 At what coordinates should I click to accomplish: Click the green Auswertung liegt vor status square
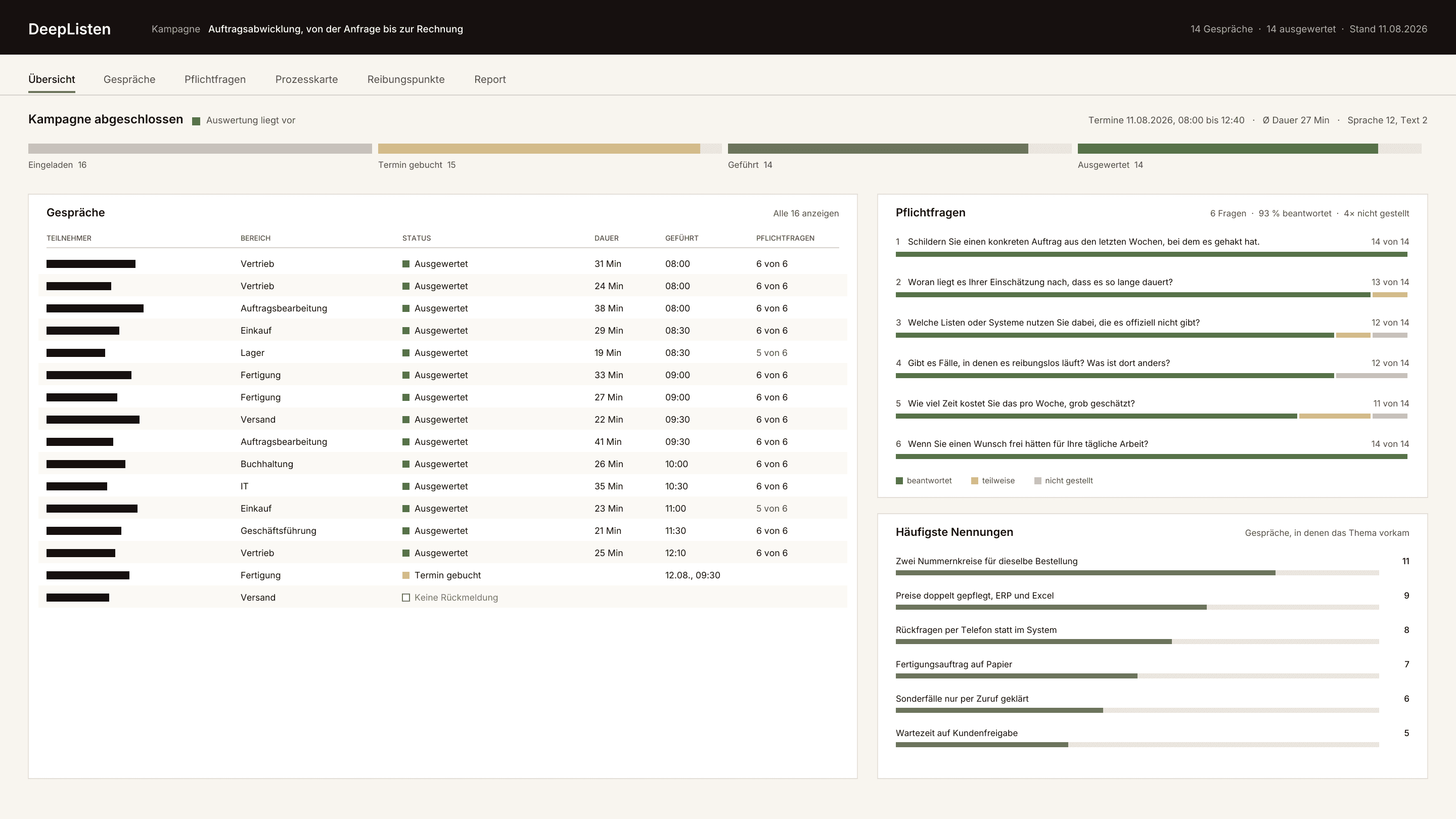coord(196,121)
